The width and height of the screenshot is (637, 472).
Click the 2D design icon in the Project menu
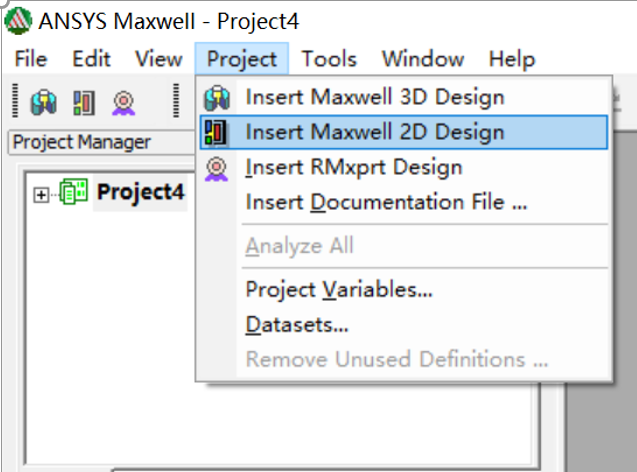(x=217, y=132)
